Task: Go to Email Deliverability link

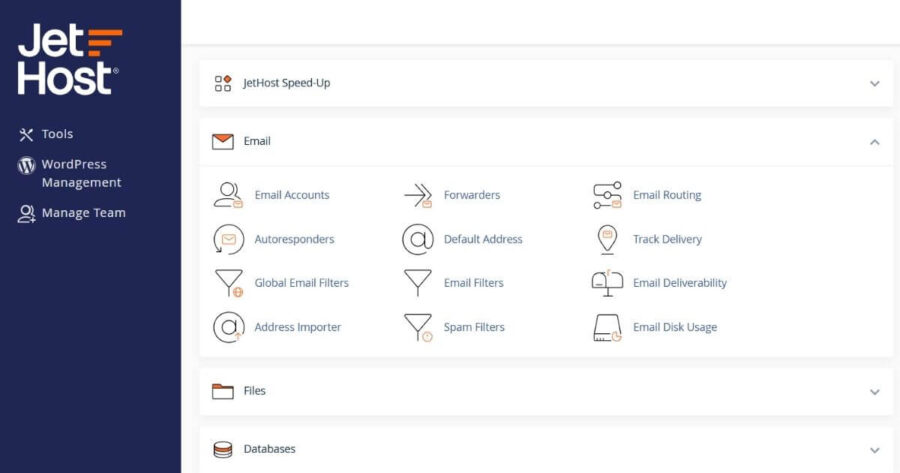Action: click(680, 283)
